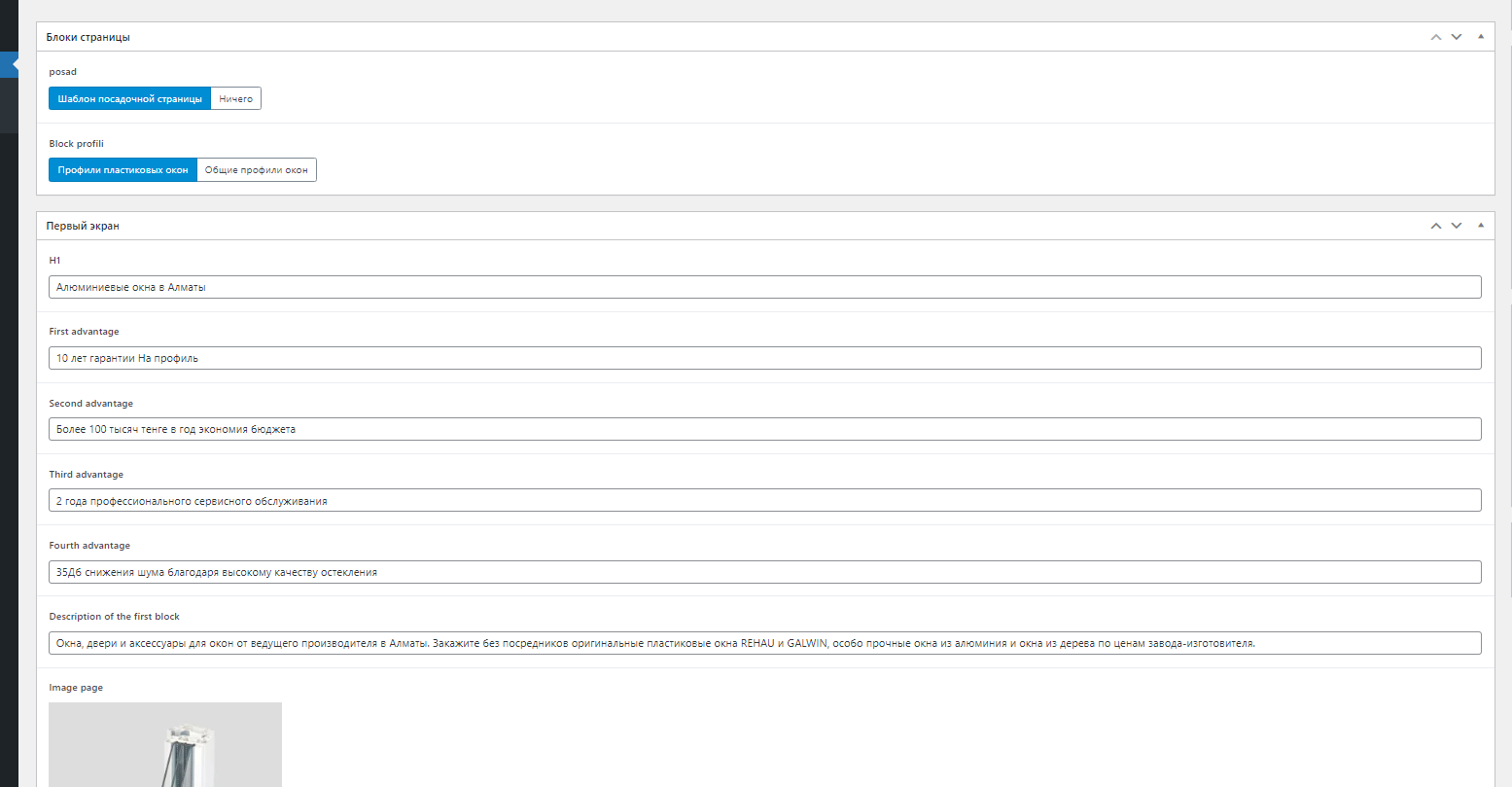The image size is (1512, 787).
Task: Click the Первый экран panel title
Action: tap(84, 226)
